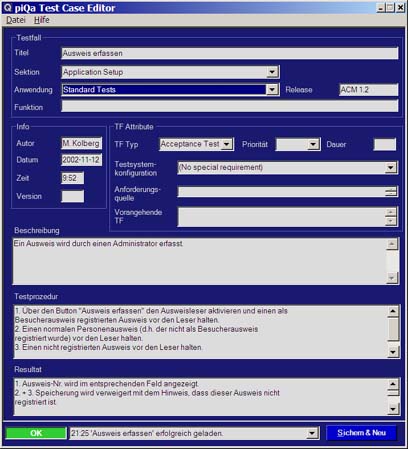Click the 'Sichern & Neu' button

click(361, 433)
